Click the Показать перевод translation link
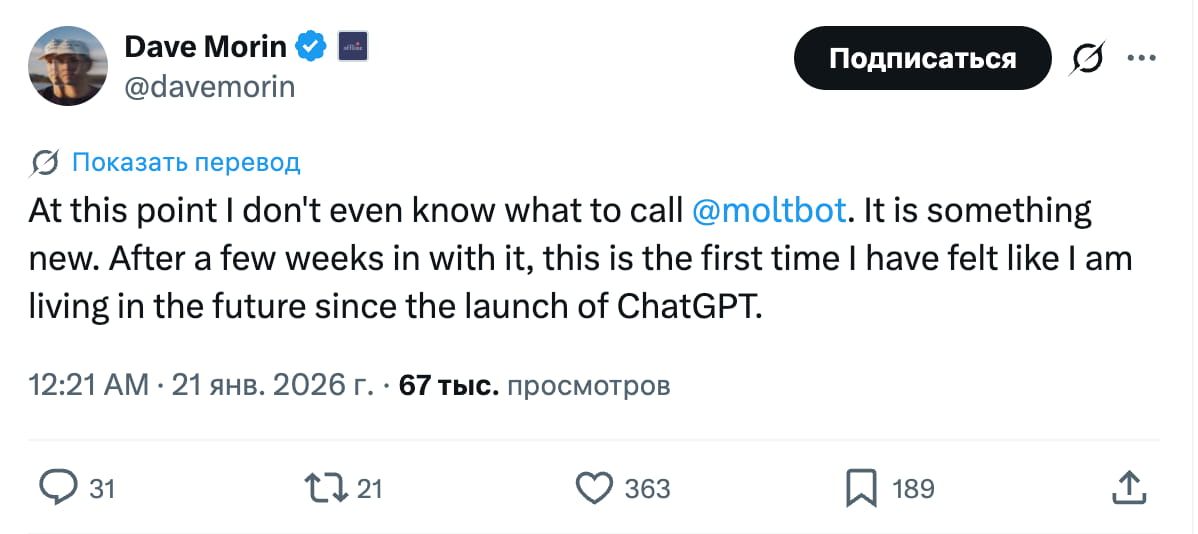Image resolution: width=1198 pixels, height=534 pixels. coord(186,163)
